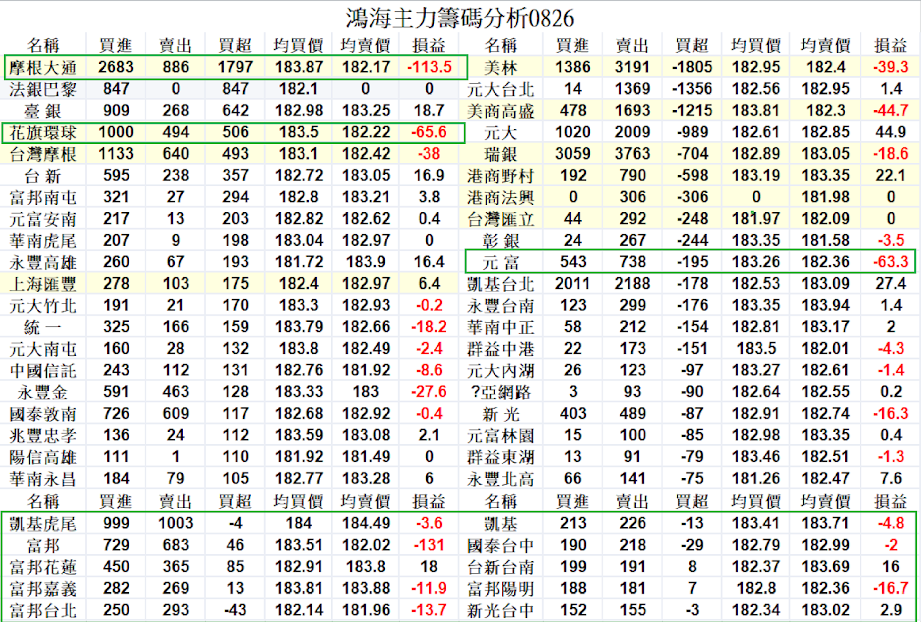This screenshot has height=622, width=921.
Task: Click the 富邦台北 name cell
Action: (43, 610)
